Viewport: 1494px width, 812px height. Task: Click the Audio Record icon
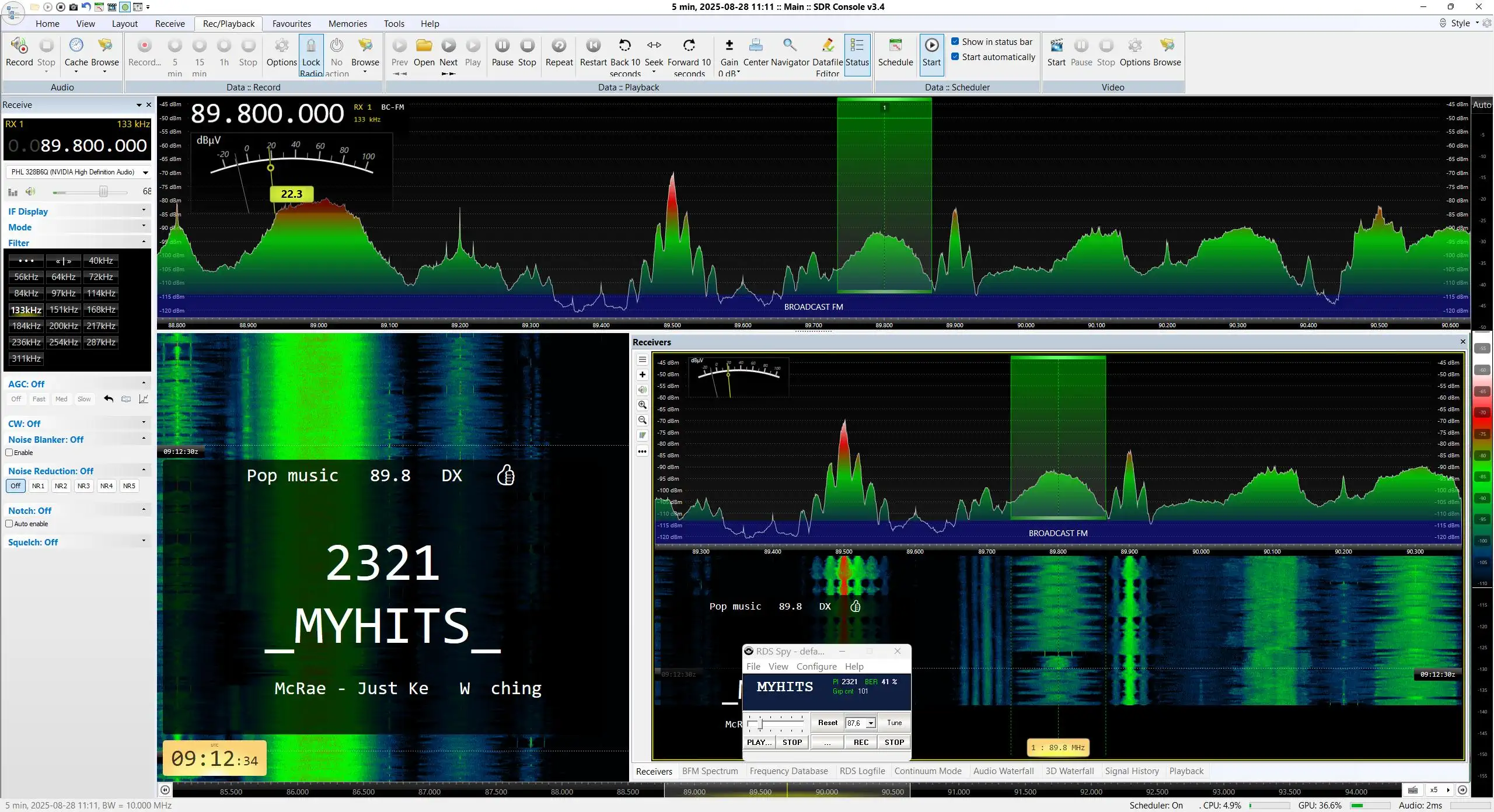(19, 45)
